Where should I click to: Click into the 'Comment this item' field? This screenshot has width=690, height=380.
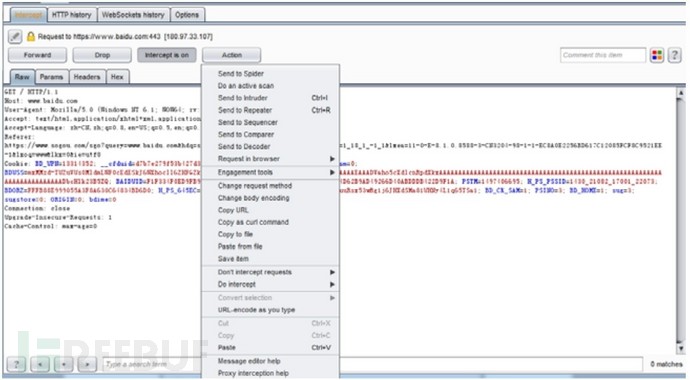[603, 55]
